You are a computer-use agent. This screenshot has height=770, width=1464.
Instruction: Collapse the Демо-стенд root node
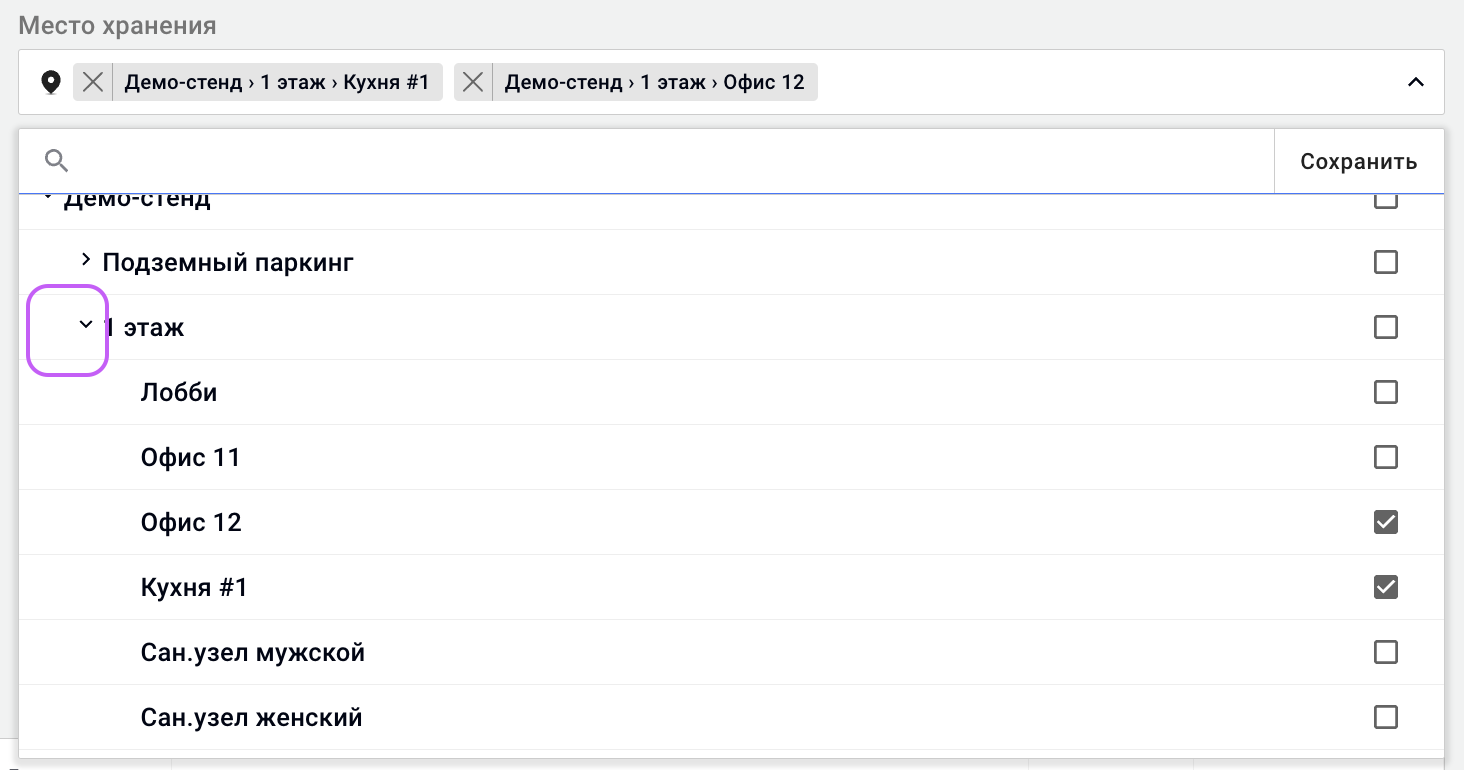click(46, 198)
